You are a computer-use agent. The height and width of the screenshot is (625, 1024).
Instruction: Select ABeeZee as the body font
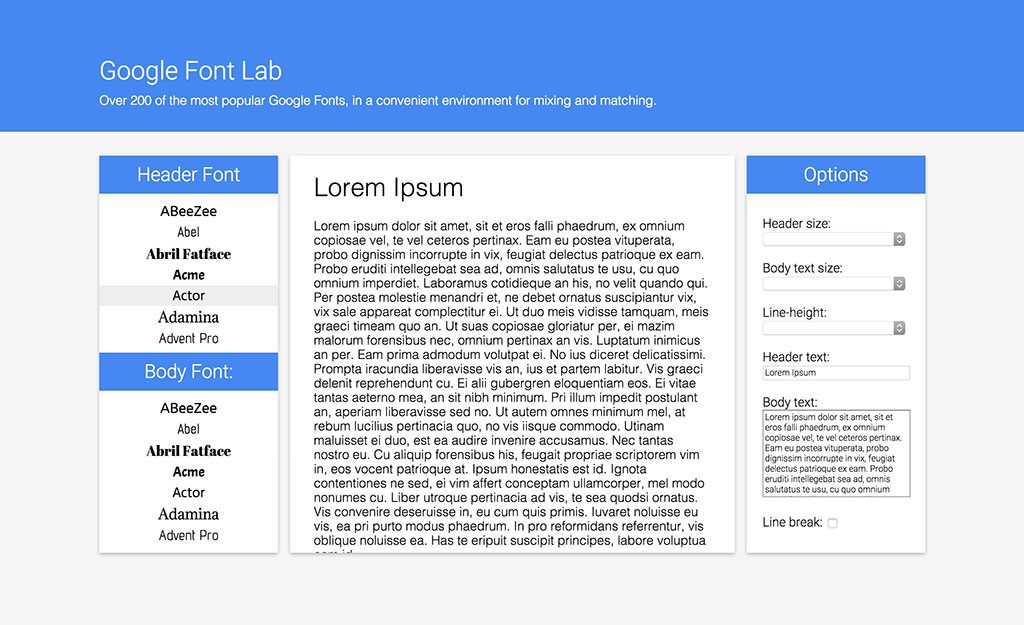[188, 408]
